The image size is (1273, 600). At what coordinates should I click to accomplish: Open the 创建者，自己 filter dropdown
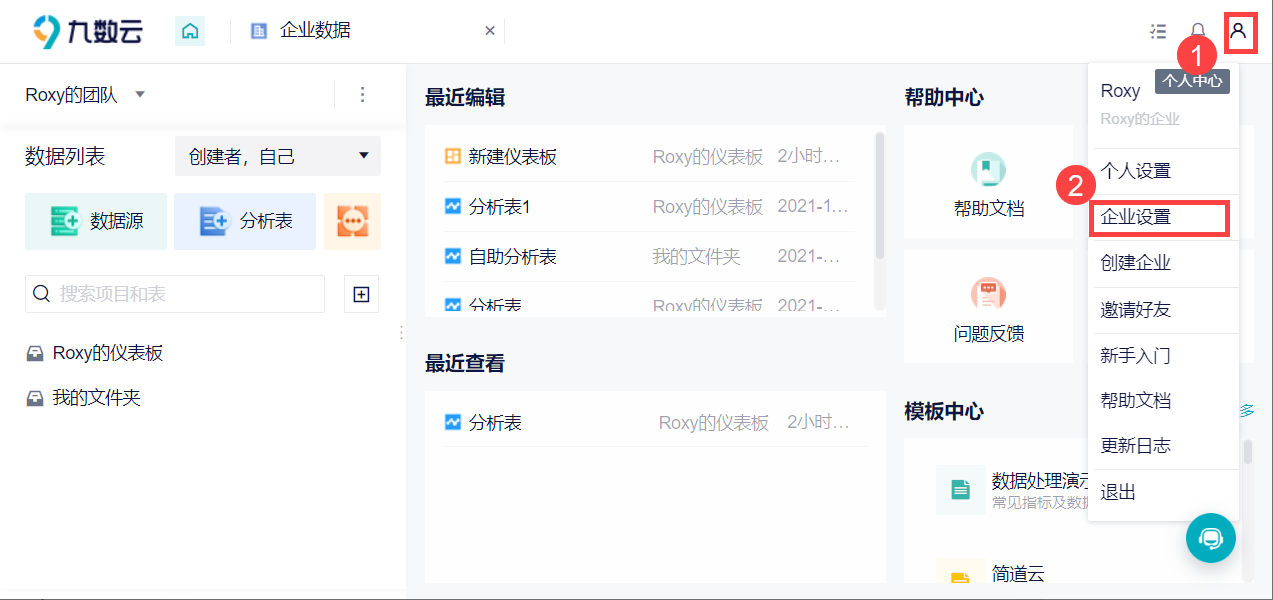click(x=278, y=156)
